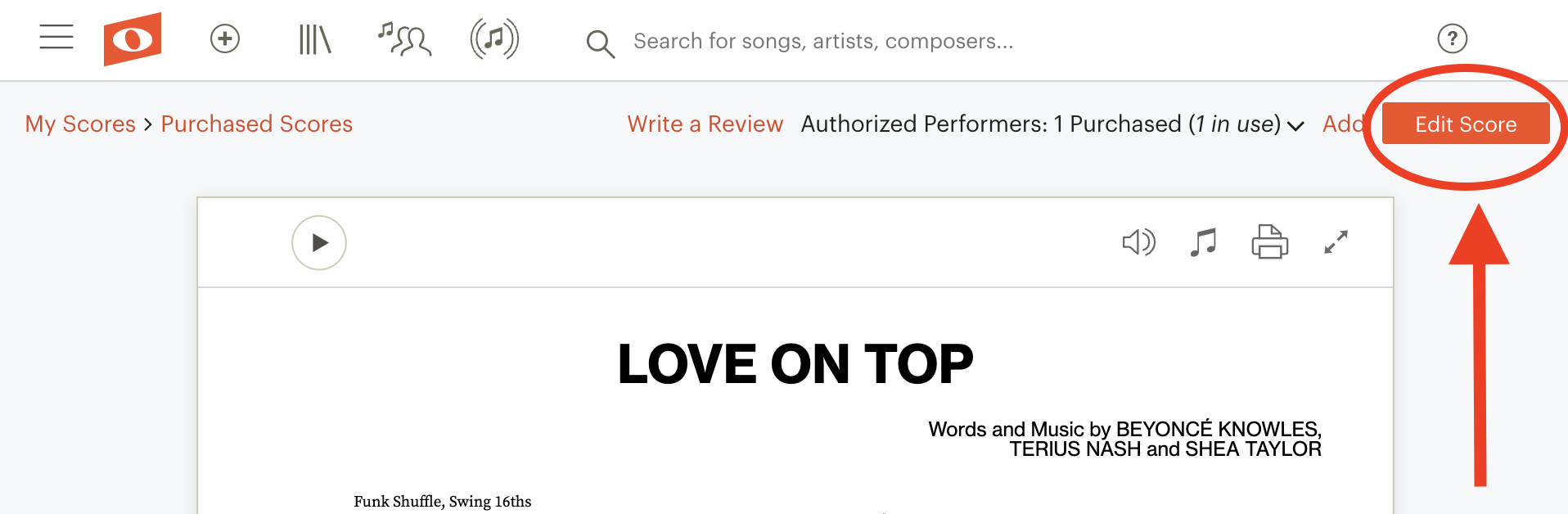Click the Edit Score button
Image resolution: width=1568 pixels, height=514 pixels.
1466,124
